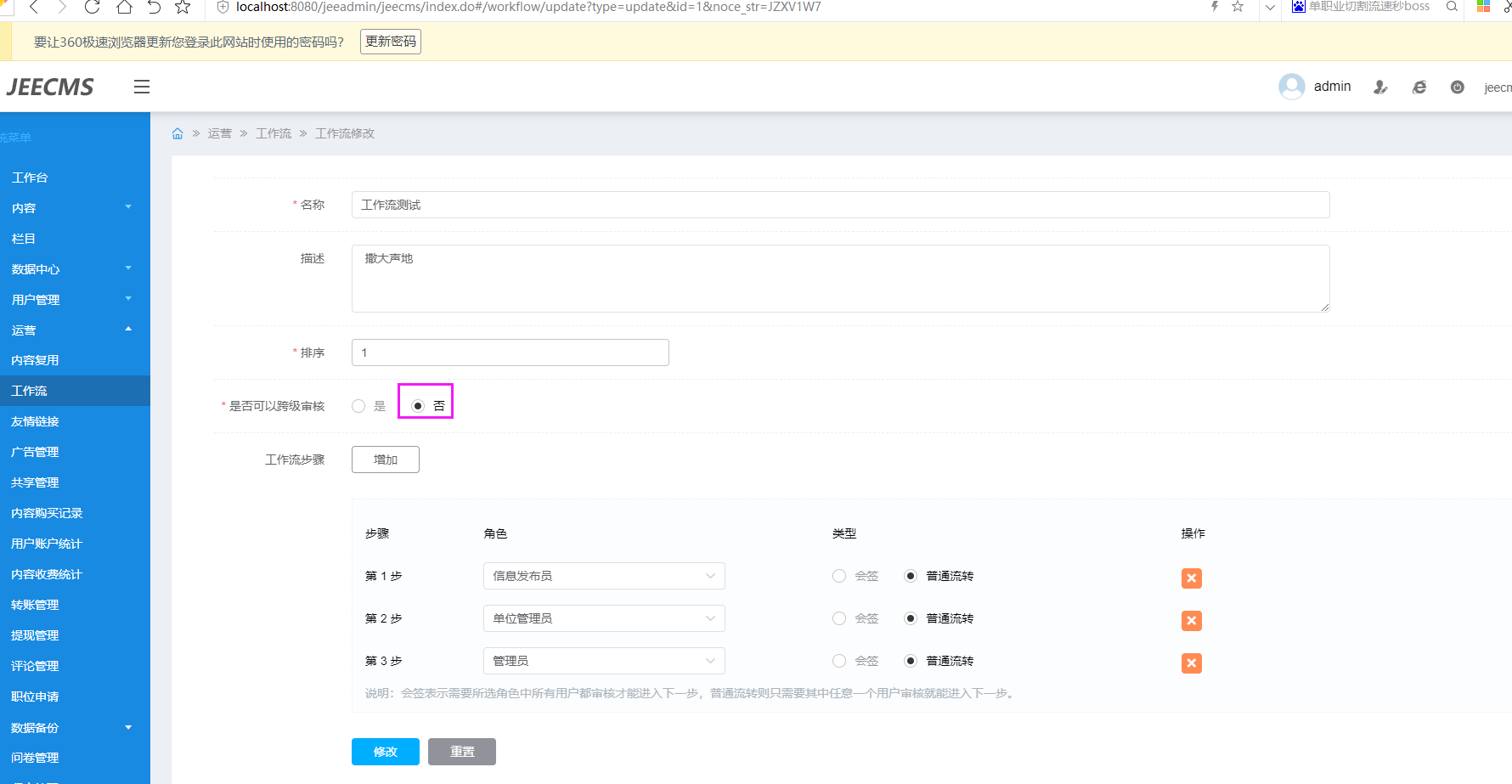Click the 更新密码 button
Viewport: 1512px width, 784px height.
click(391, 42)
